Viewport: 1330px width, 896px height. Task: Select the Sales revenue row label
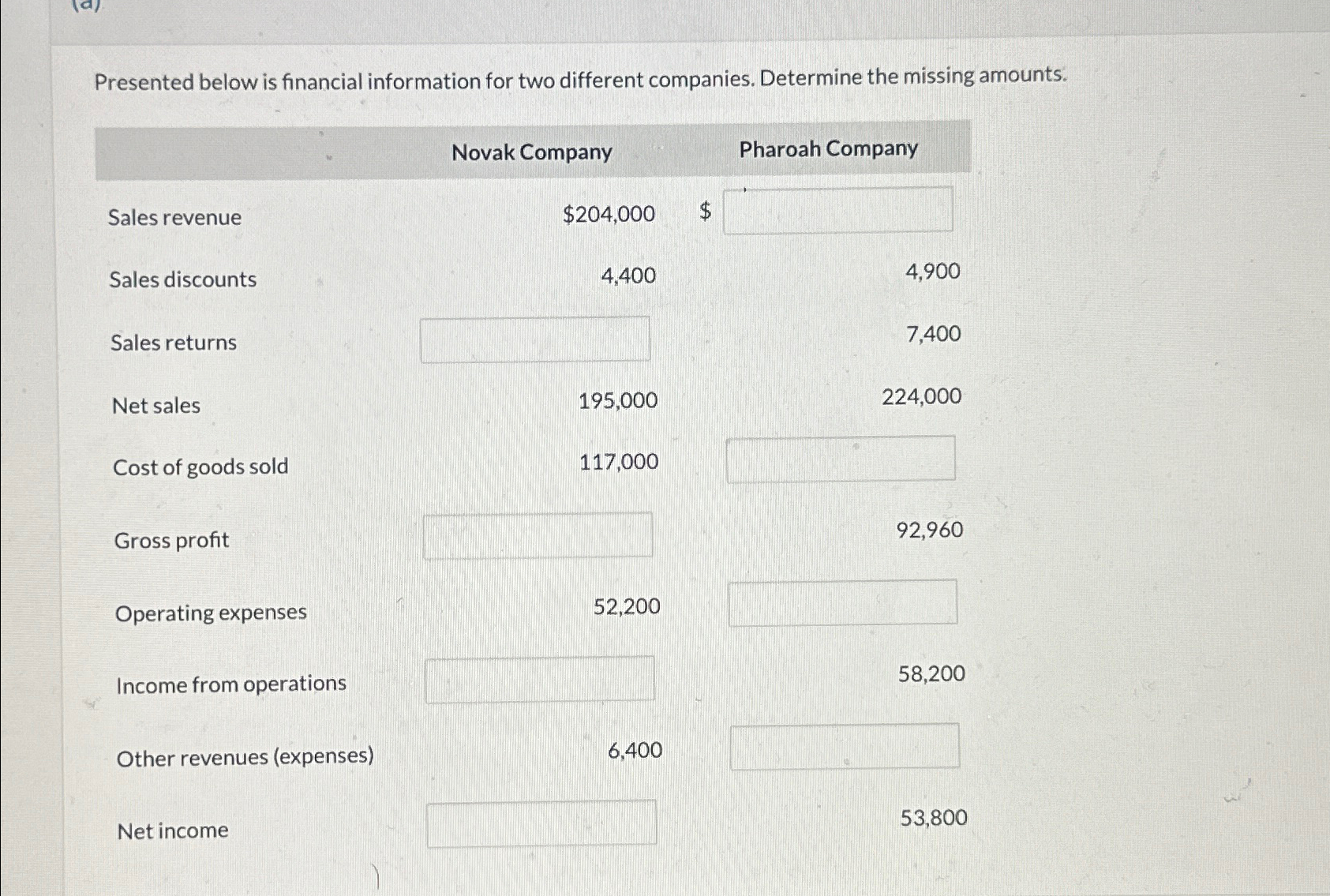pos(176,218)
